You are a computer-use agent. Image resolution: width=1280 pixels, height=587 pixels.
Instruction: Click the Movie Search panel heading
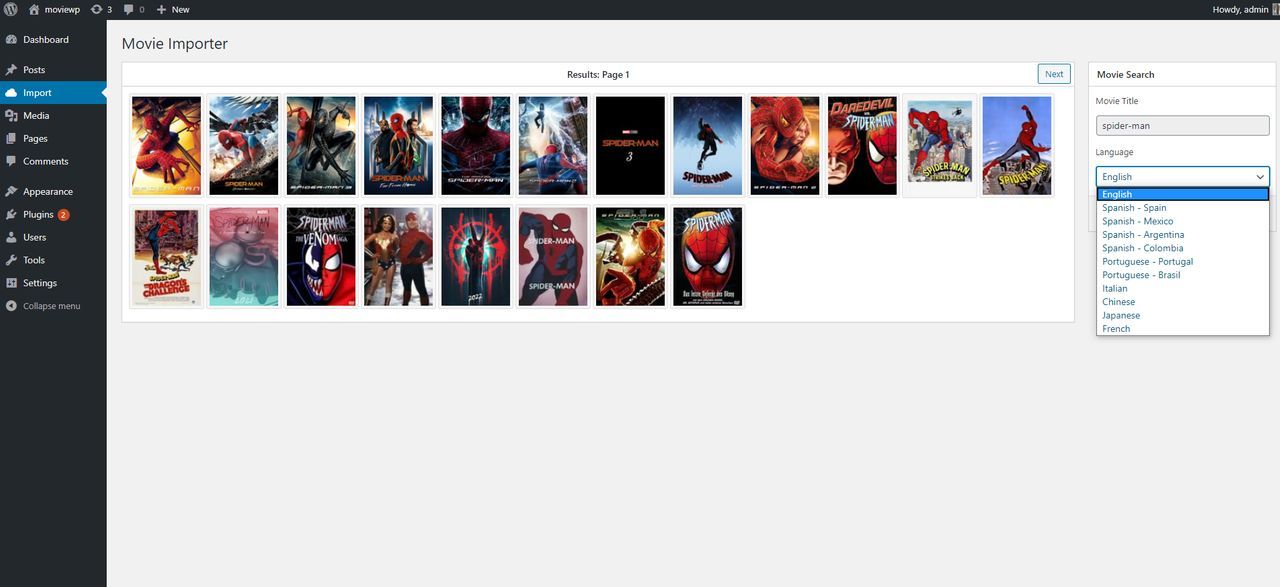pos(1125,74)
